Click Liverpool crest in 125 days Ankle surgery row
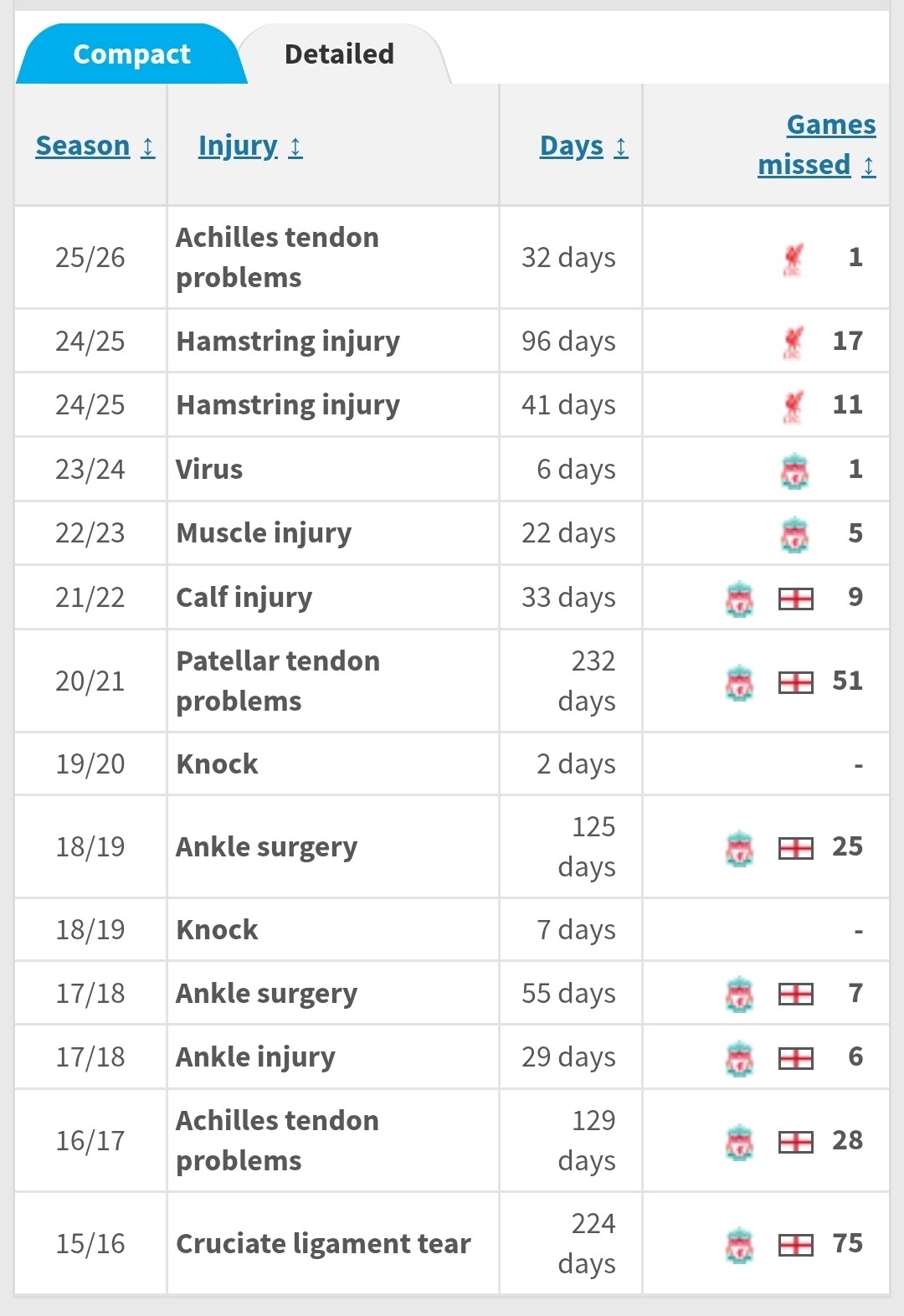 pyautogui.click(x=739, y=848)
